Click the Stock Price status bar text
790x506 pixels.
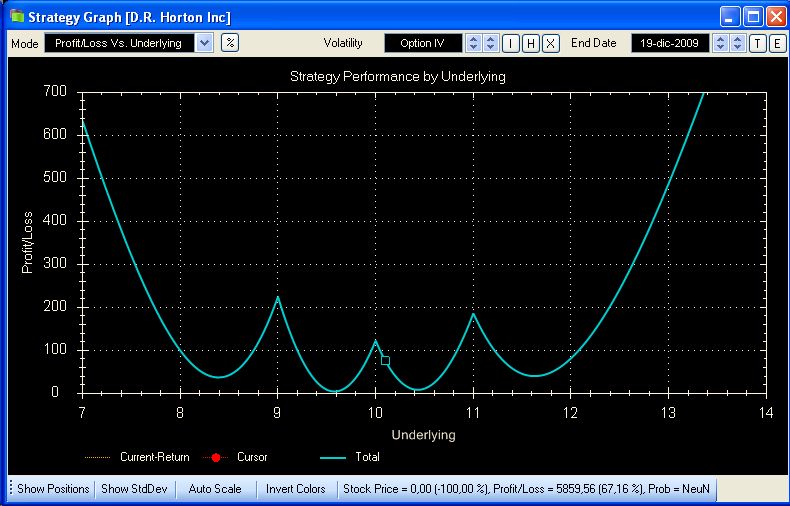526,488
